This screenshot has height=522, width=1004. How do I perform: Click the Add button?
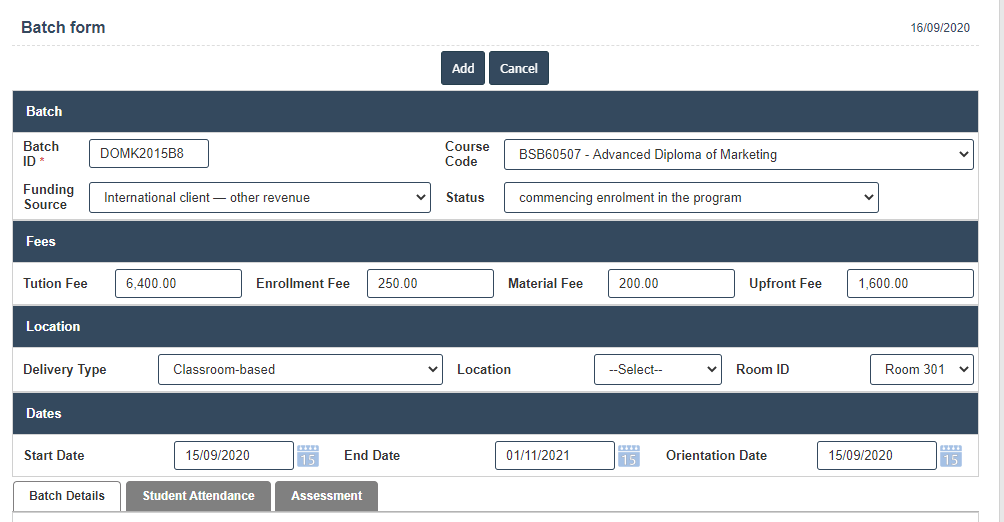point(463,68)
